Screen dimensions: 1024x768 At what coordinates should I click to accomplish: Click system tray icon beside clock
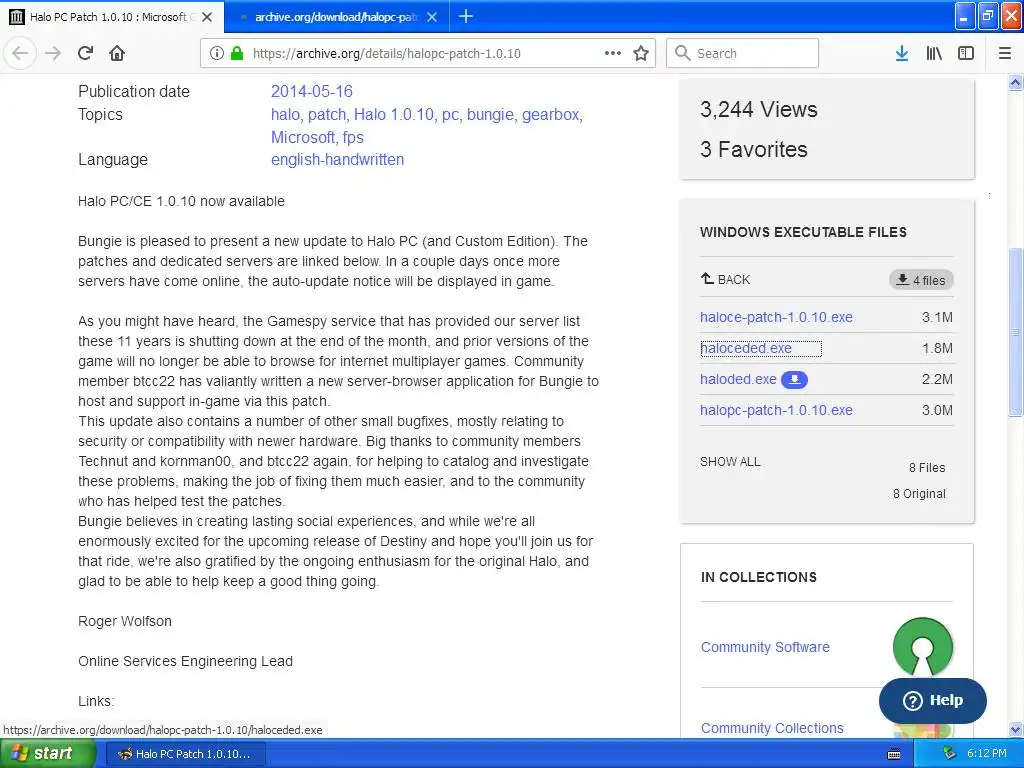coord(950,754)
